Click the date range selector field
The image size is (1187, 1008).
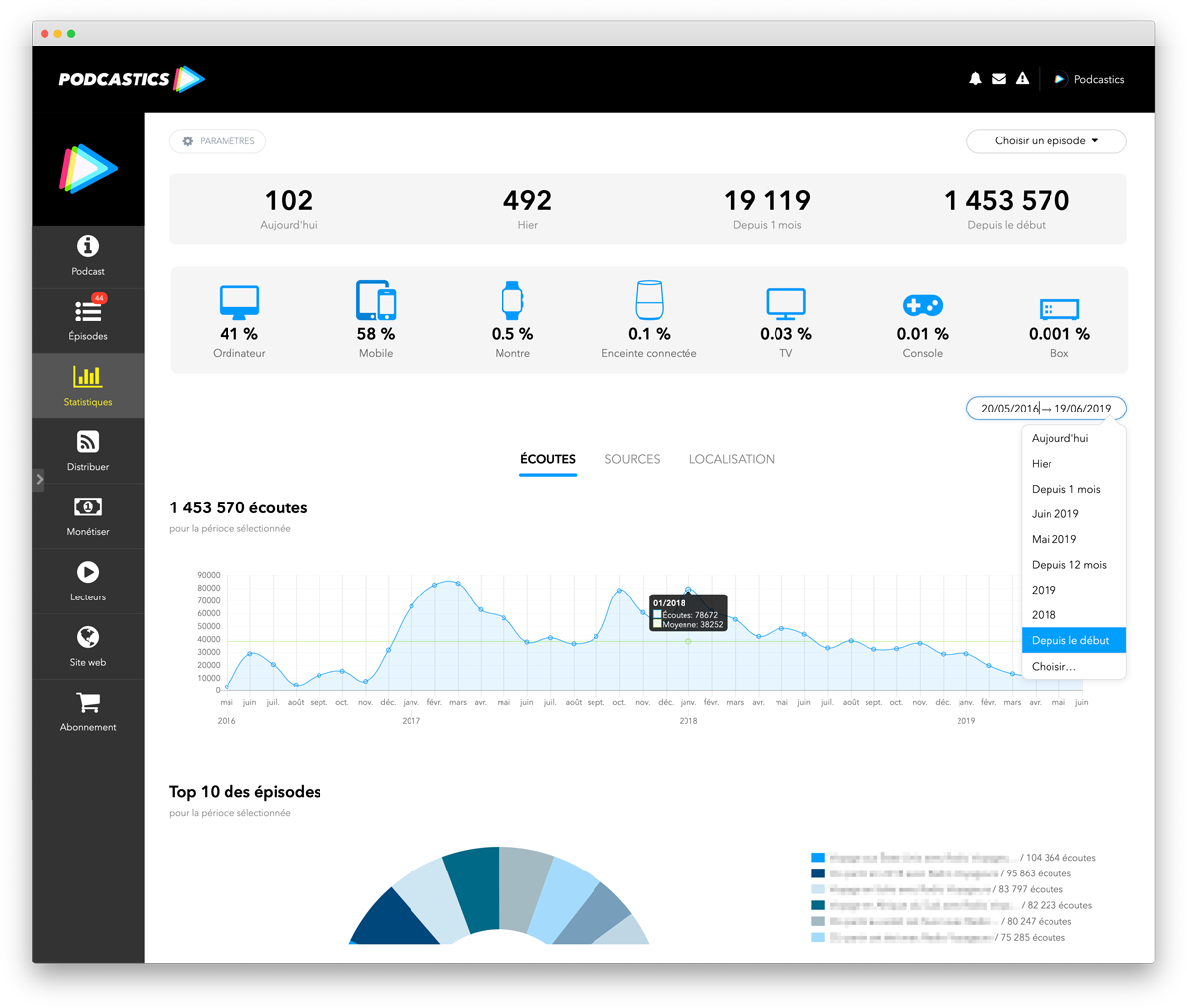[x=1046, y=409]
